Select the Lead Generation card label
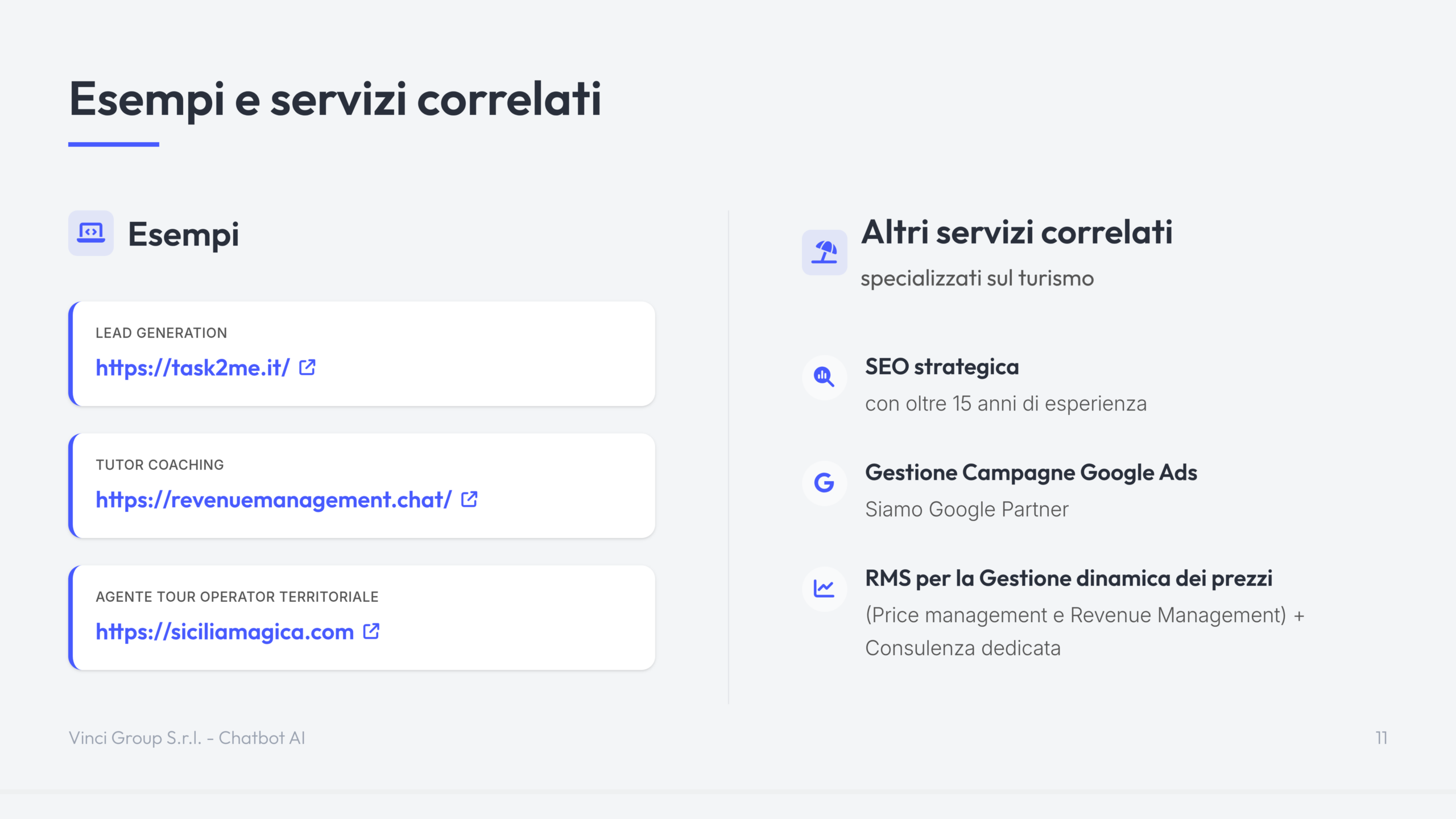This screenshot has height=819, width=1456. click(x=161, y=333)
